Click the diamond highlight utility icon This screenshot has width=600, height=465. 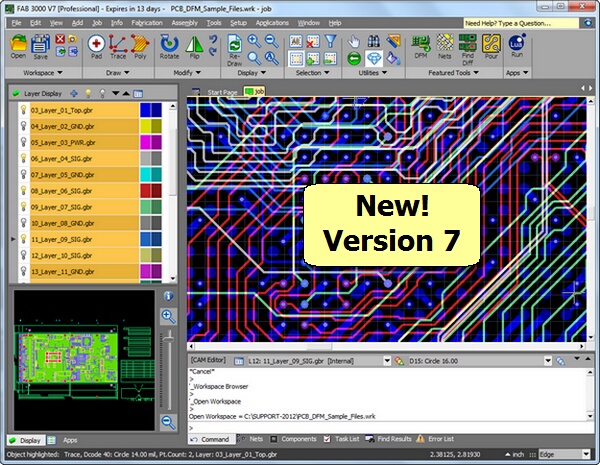click(373, 59)
